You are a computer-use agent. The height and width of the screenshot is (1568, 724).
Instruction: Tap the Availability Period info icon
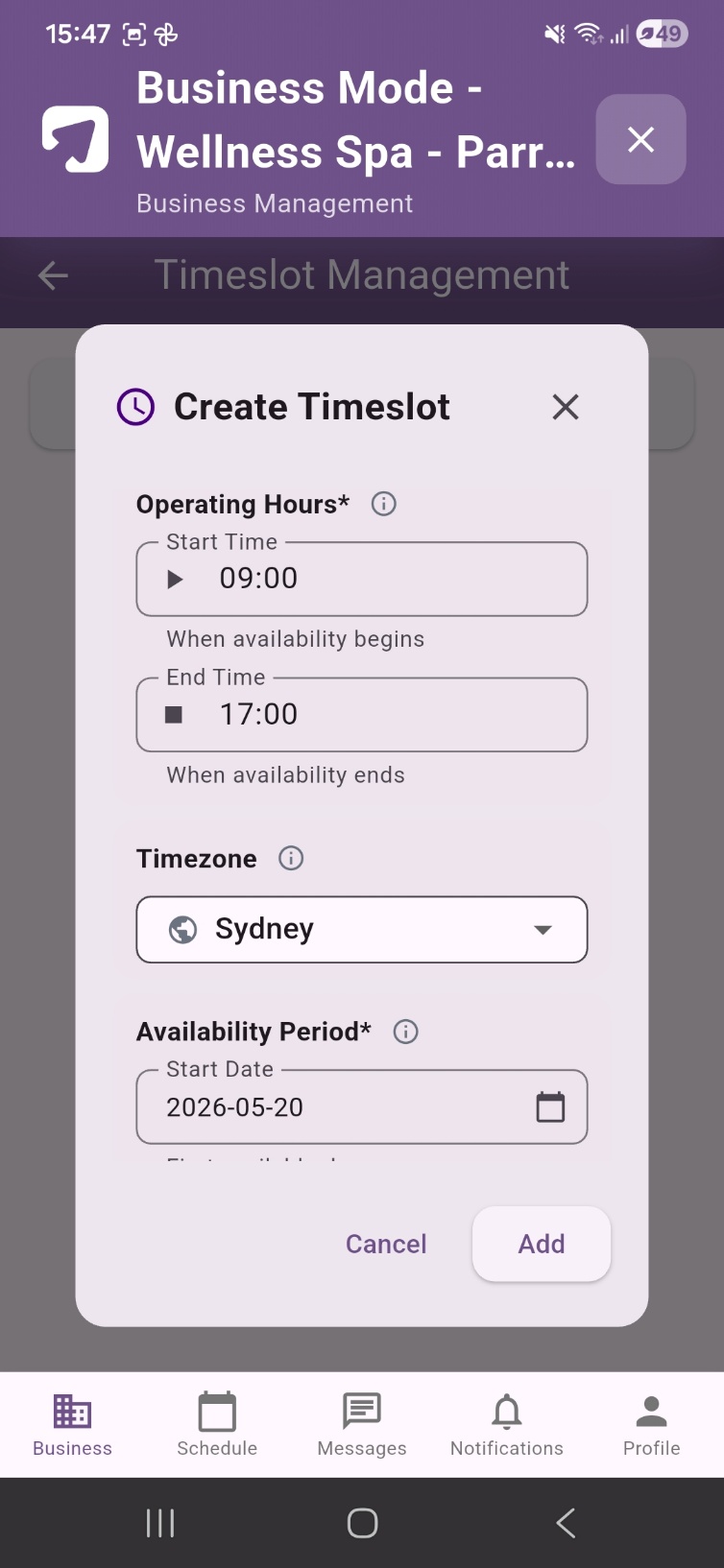pyautogui.click(x=406, y=1032)
